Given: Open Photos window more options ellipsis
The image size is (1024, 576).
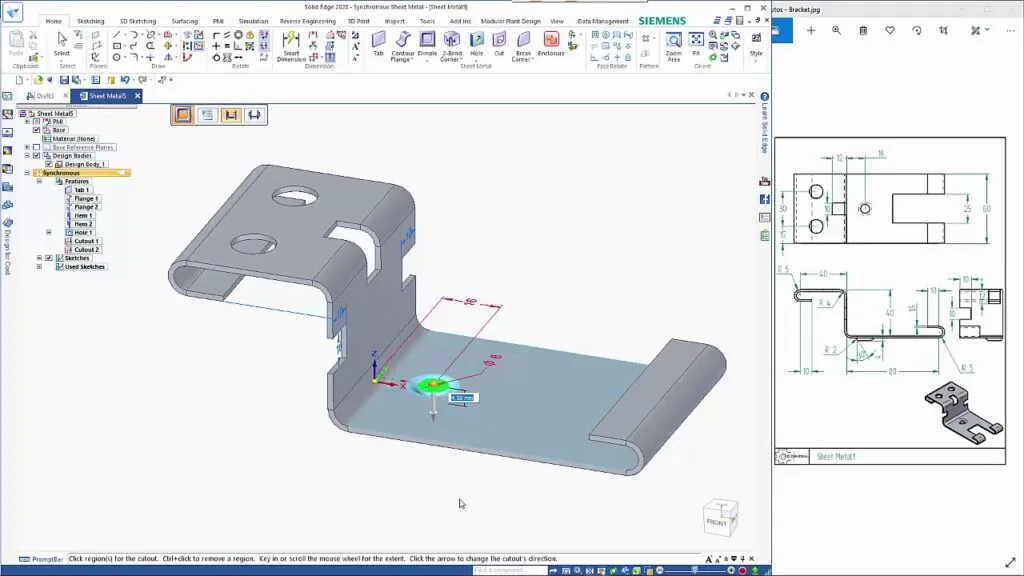Looking at the screenshot, I should [1010, 30].
